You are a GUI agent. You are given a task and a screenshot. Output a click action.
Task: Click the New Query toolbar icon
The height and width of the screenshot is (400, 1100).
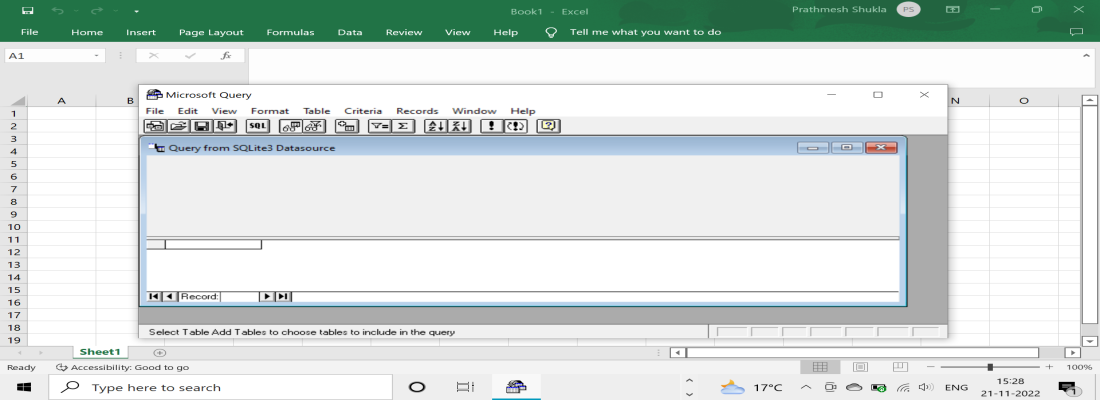tap(155, 126)
